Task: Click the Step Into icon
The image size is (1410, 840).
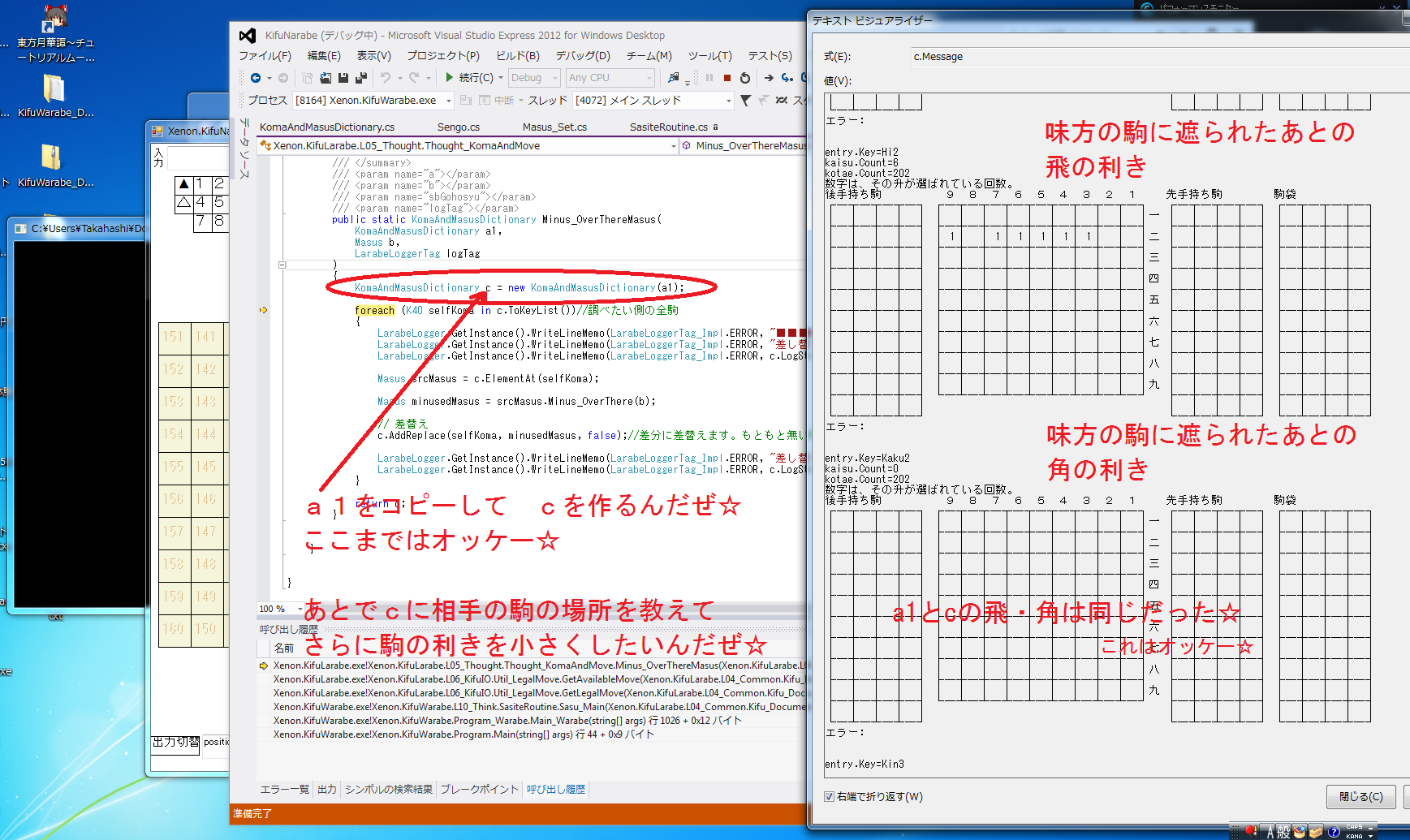Action: click(x=787, y=78)
